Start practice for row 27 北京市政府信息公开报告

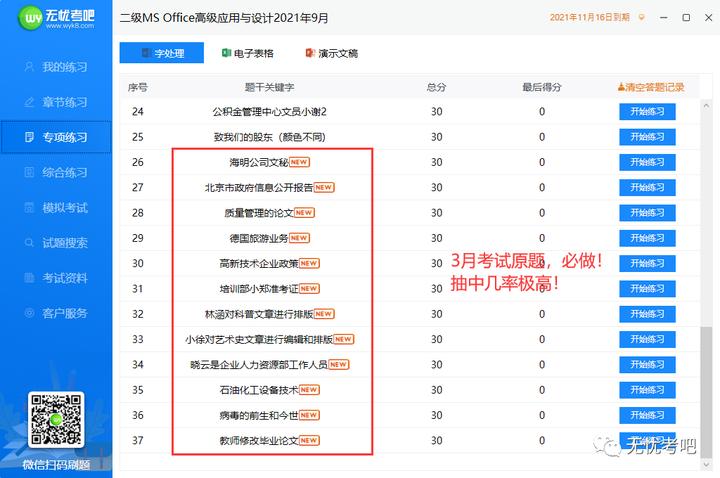(647, 187)
